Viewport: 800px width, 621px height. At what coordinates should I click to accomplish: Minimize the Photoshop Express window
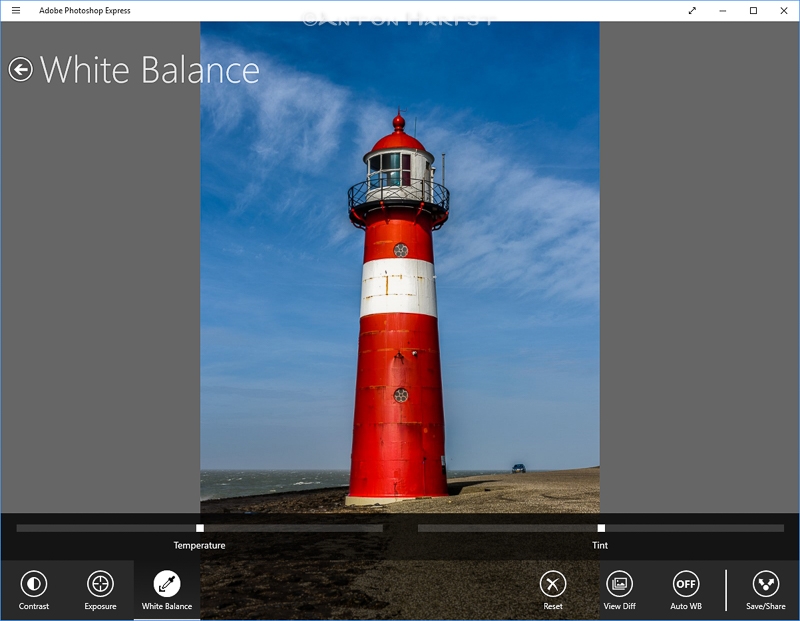click(x=722, y=10)
